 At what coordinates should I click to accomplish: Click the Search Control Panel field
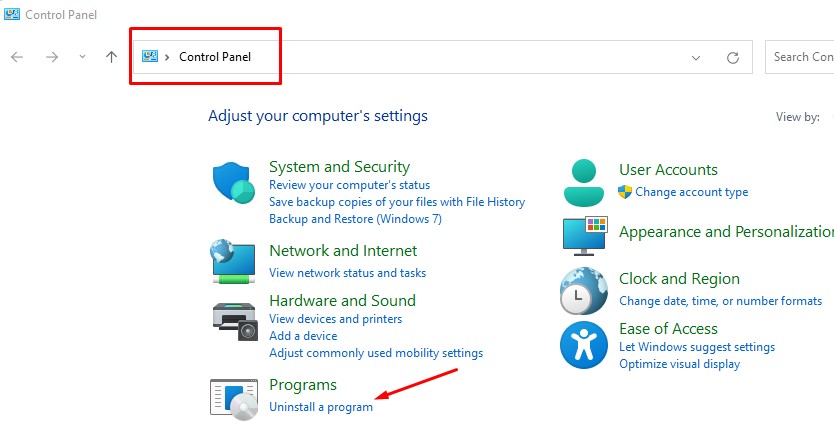point(802,57)
